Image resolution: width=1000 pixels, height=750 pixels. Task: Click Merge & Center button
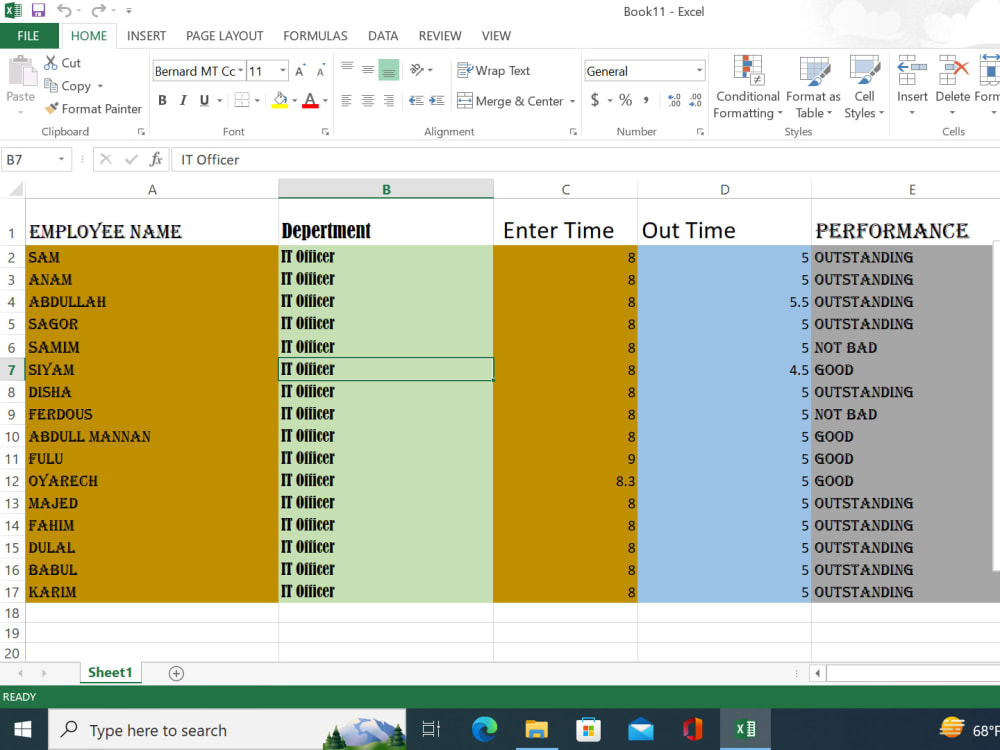[x=510, y=101]
